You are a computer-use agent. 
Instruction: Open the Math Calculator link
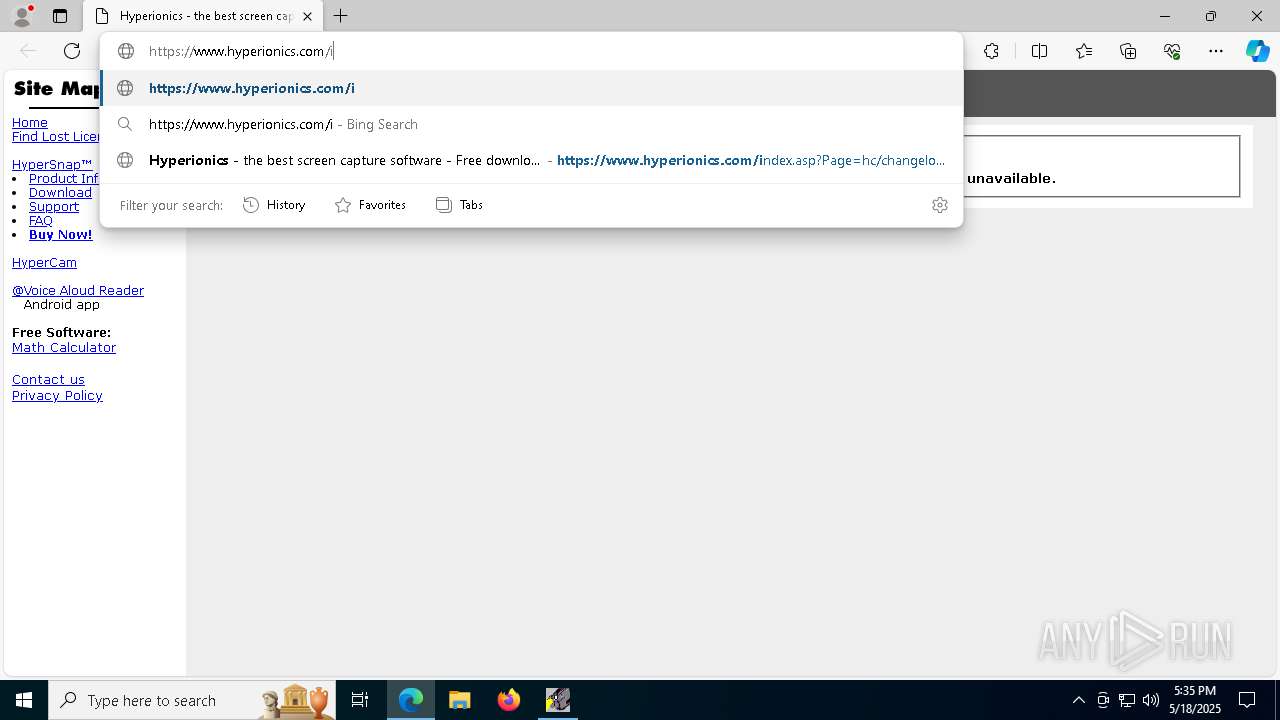click(x=64, y=347)
